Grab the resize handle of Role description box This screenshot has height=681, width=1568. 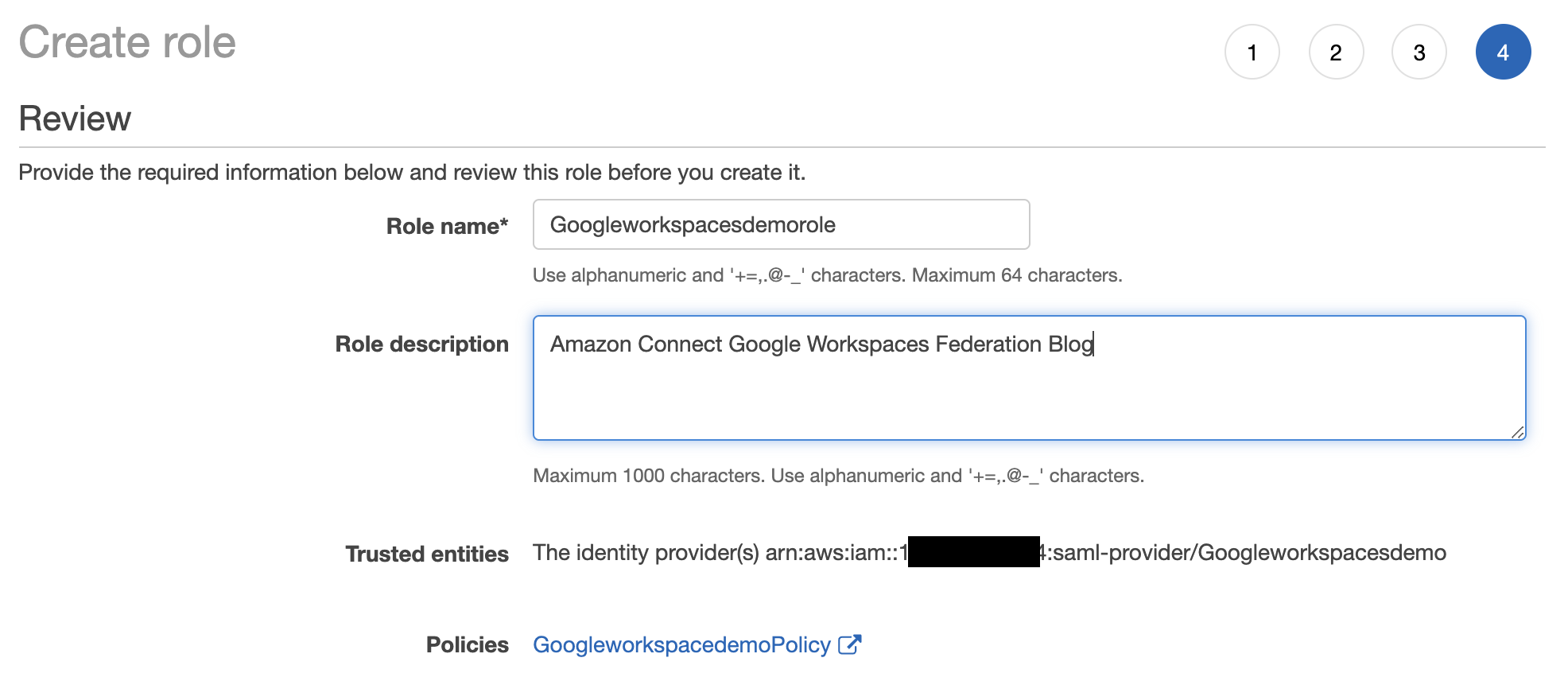pyautogui.click(x=1517, y=432)
